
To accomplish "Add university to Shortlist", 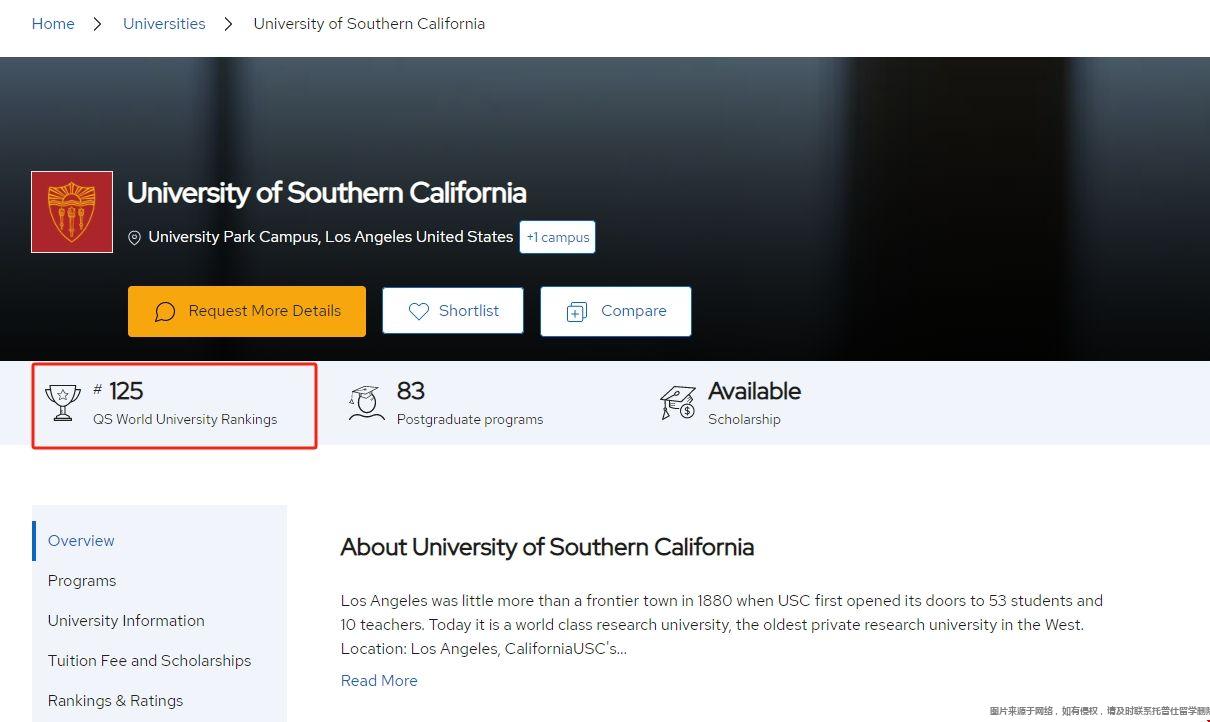I will pyautogui.click(x=453, y=311).
